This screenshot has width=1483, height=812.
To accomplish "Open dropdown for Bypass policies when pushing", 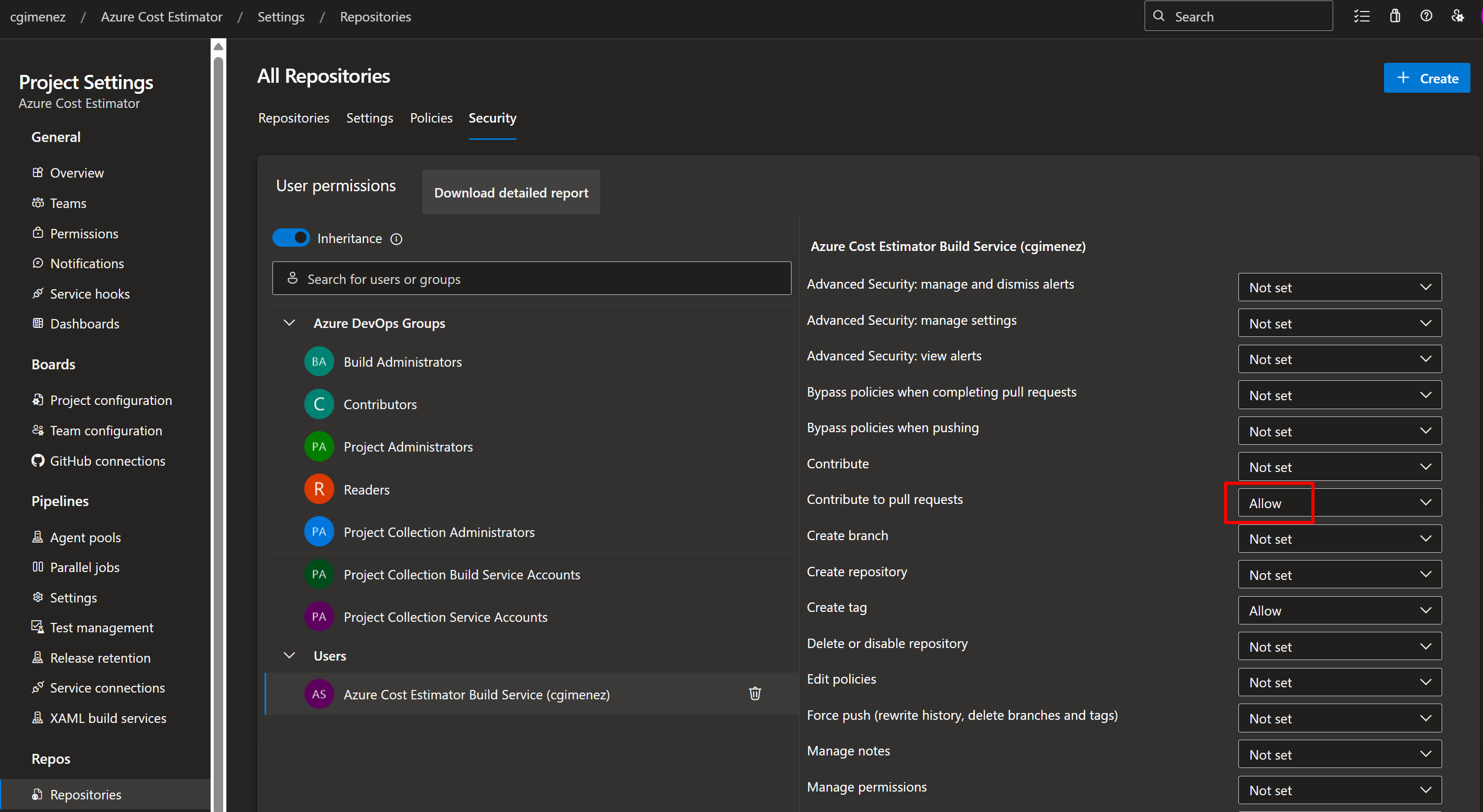I will (x=1339, y=431).
